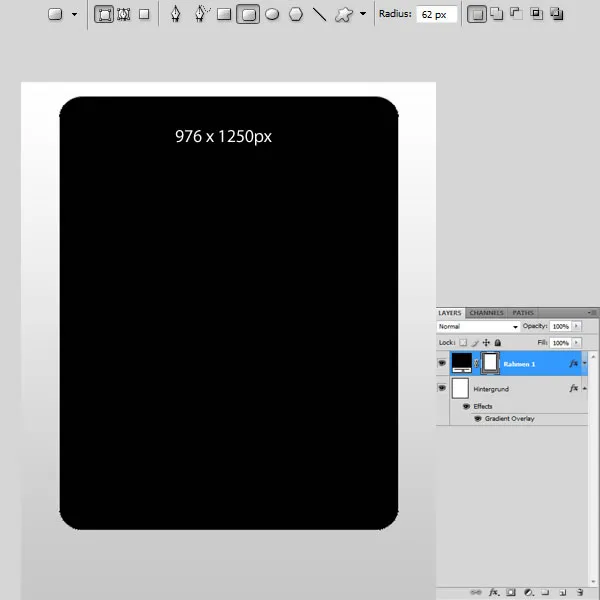Hide the Rahmen 1 layer
The image size is (600, 600).
442,363
